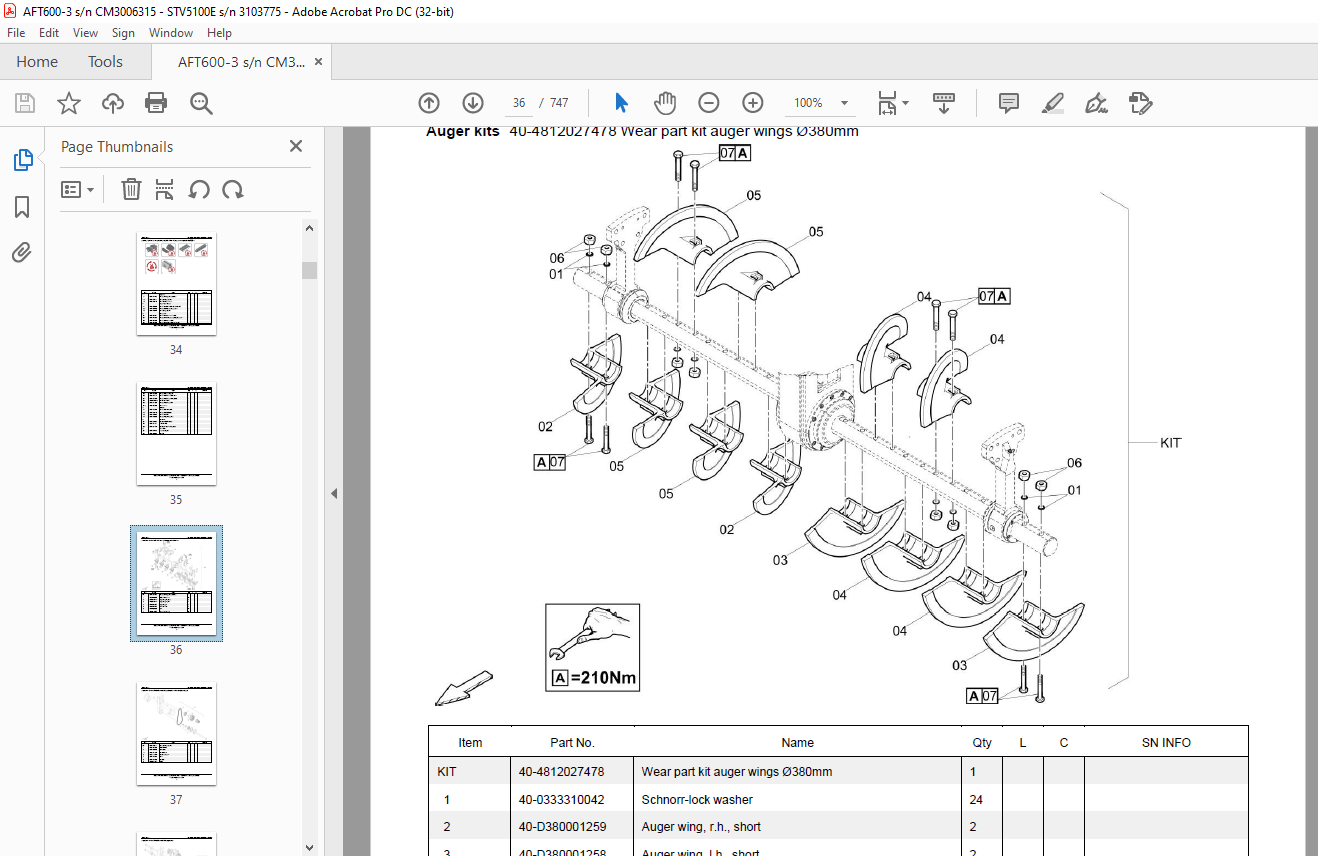Click part number 40-D380001259

point(562,827)
